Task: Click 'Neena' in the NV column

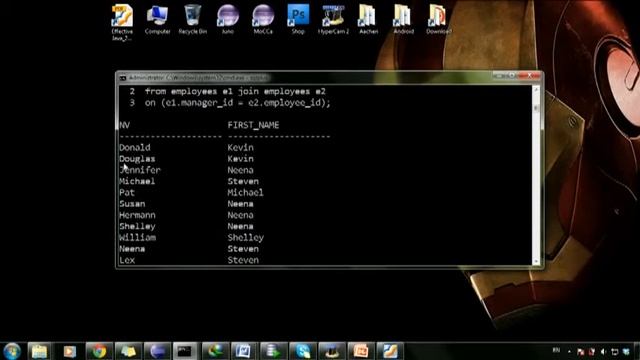Action: 132,249
